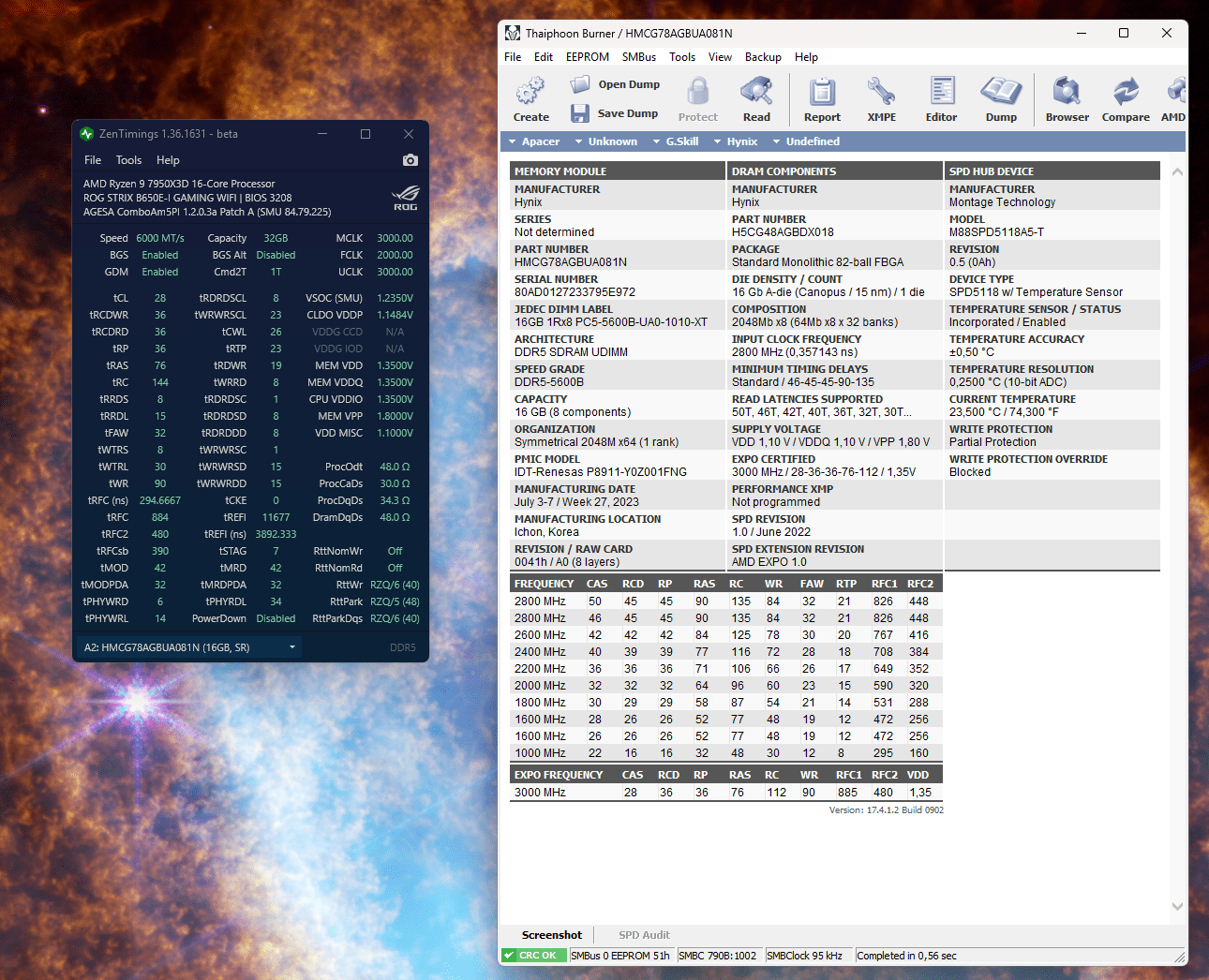
Task: Click the tREFI (ns) value 3892.333
Action: tap(276, 534)
